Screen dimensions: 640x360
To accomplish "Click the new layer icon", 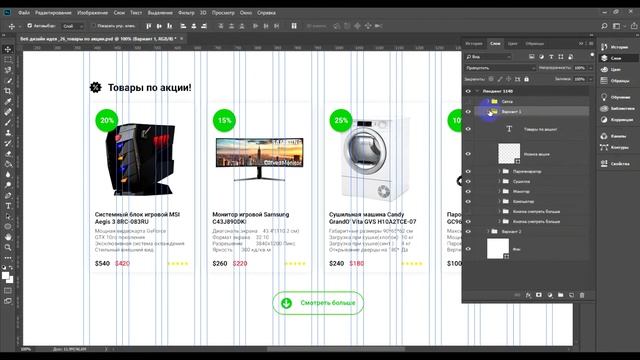I will click(571, 295).
